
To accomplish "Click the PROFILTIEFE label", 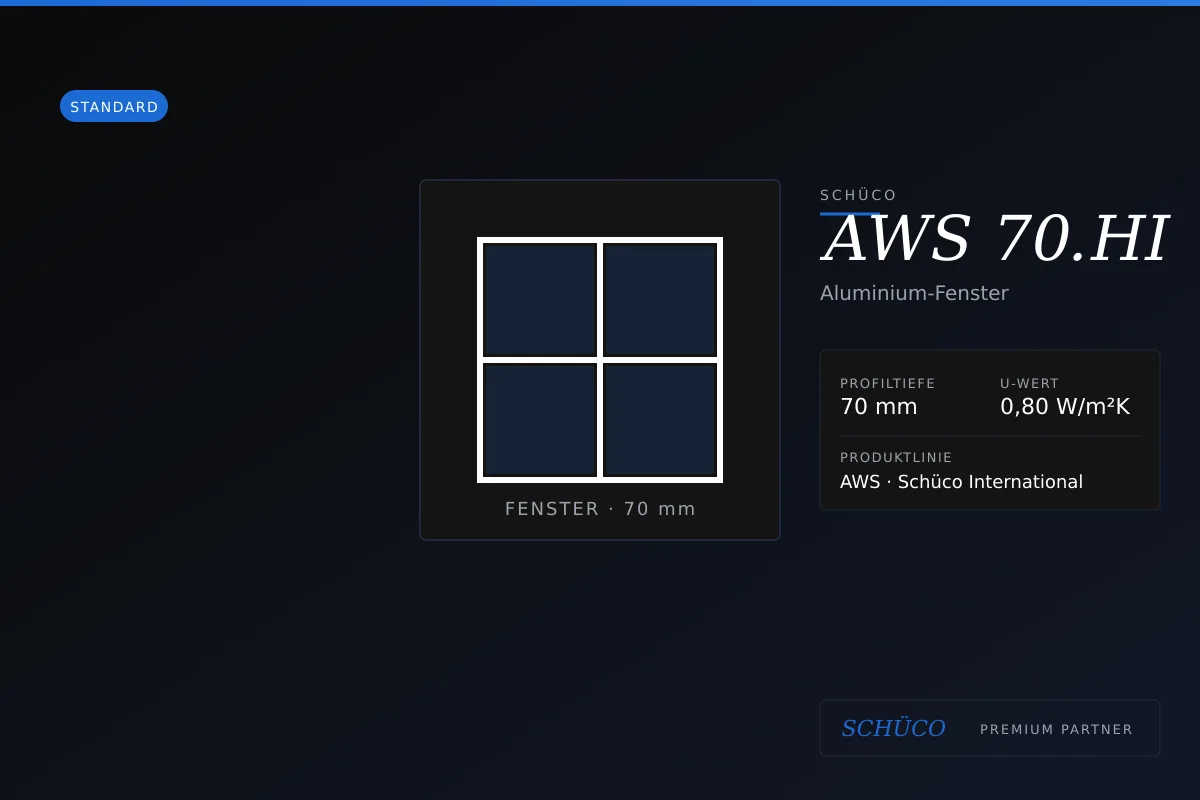I will (x=888, y=383).
